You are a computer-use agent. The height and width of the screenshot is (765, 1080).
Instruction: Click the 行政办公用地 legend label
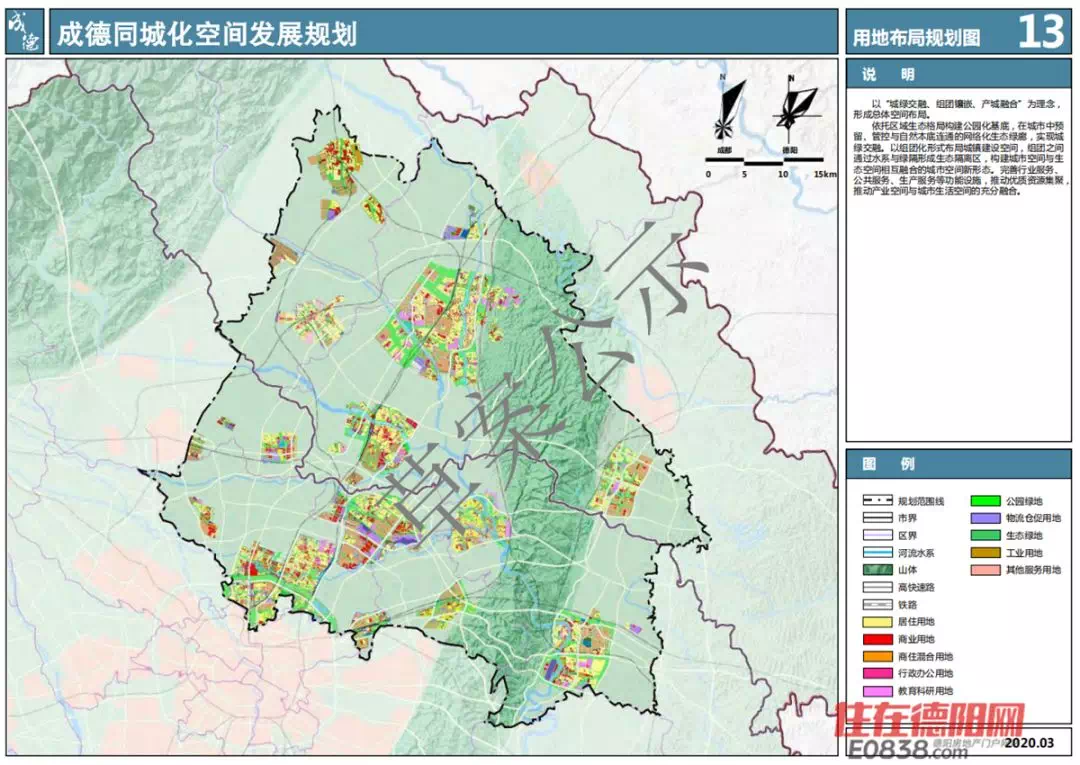coord(925,674)
